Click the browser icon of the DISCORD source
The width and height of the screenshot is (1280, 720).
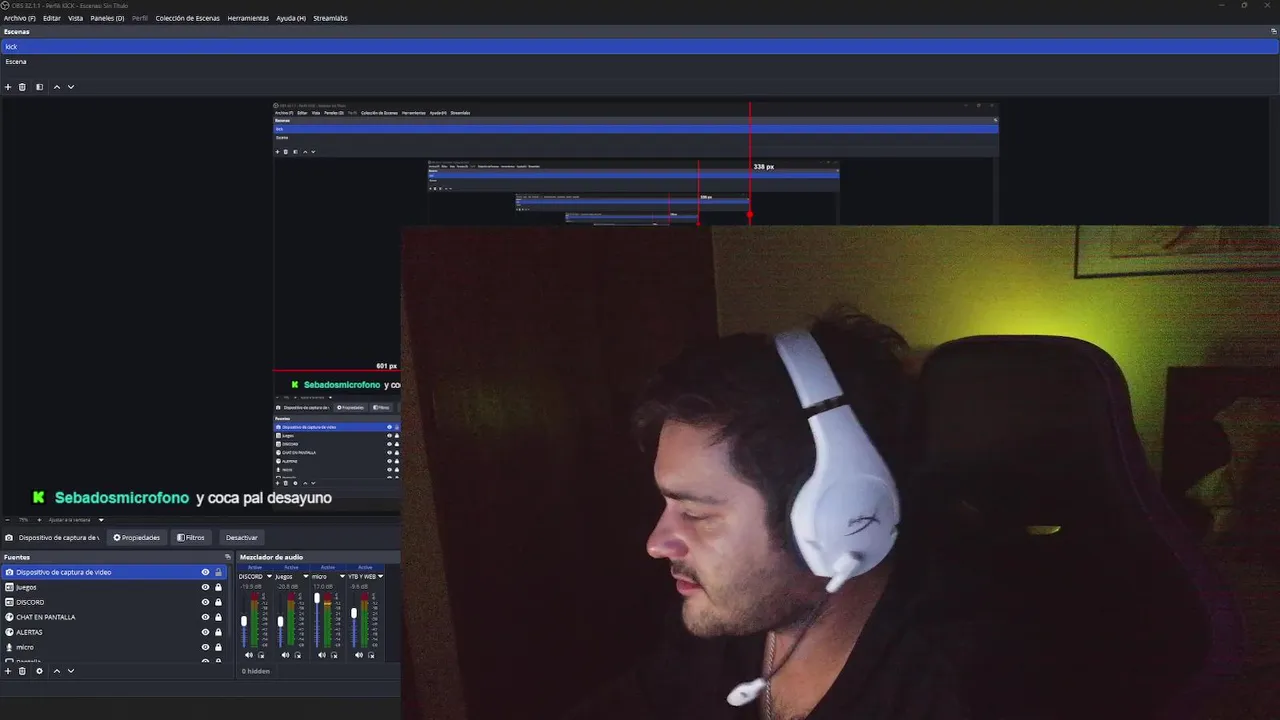click(10, 602)
